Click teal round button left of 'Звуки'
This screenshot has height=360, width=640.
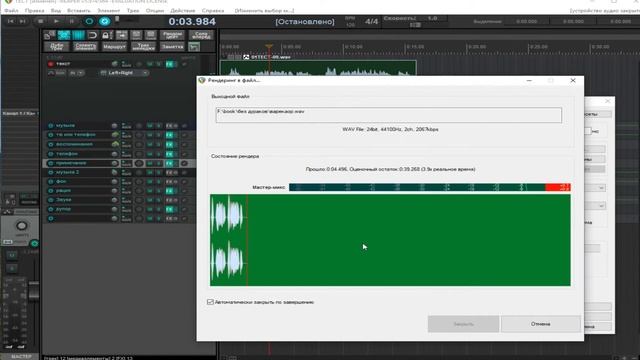(x=51, y=200)
